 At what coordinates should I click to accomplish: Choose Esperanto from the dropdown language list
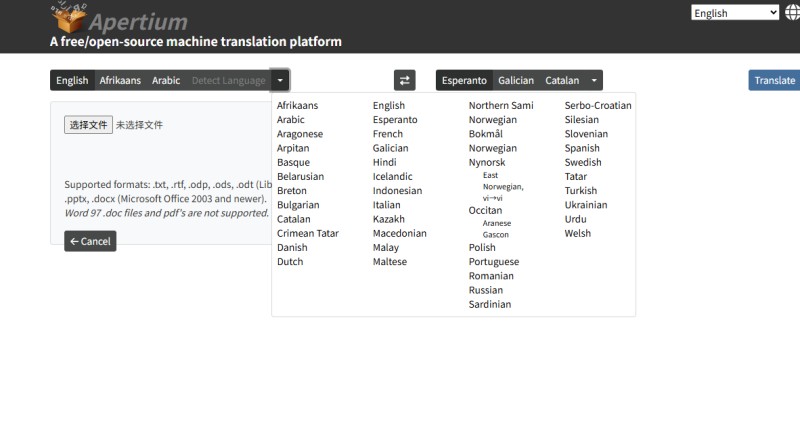point(395,119)
